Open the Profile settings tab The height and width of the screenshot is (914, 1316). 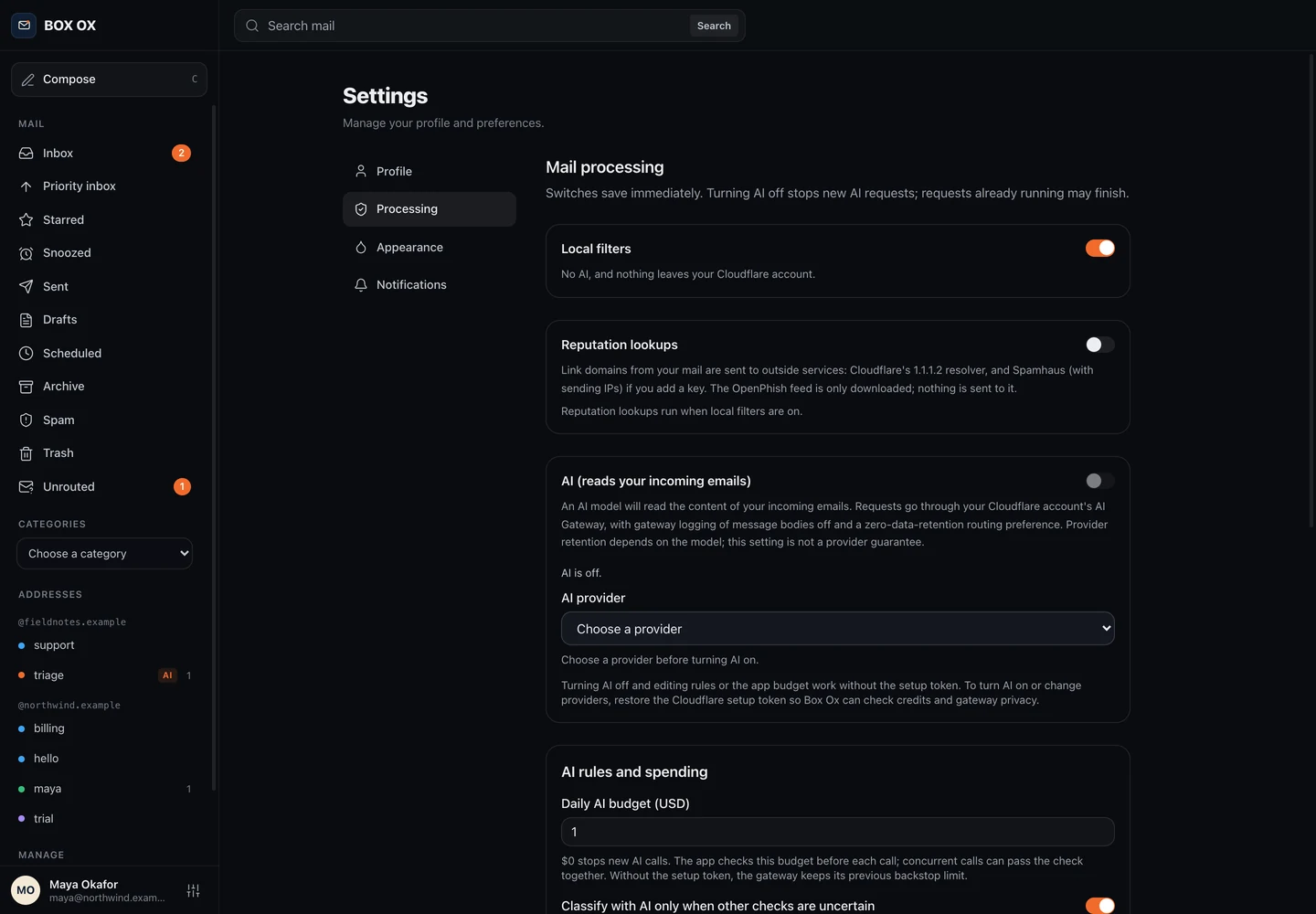430,172
